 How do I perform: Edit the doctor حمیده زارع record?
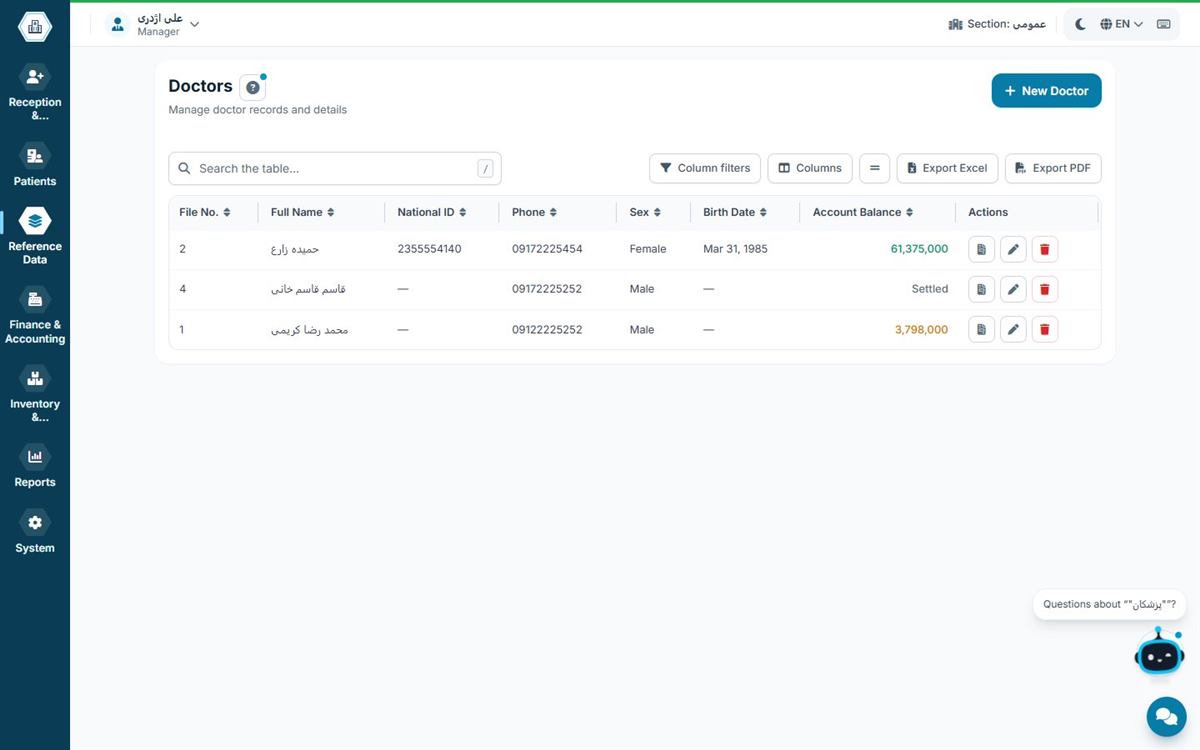[1013, 249]
